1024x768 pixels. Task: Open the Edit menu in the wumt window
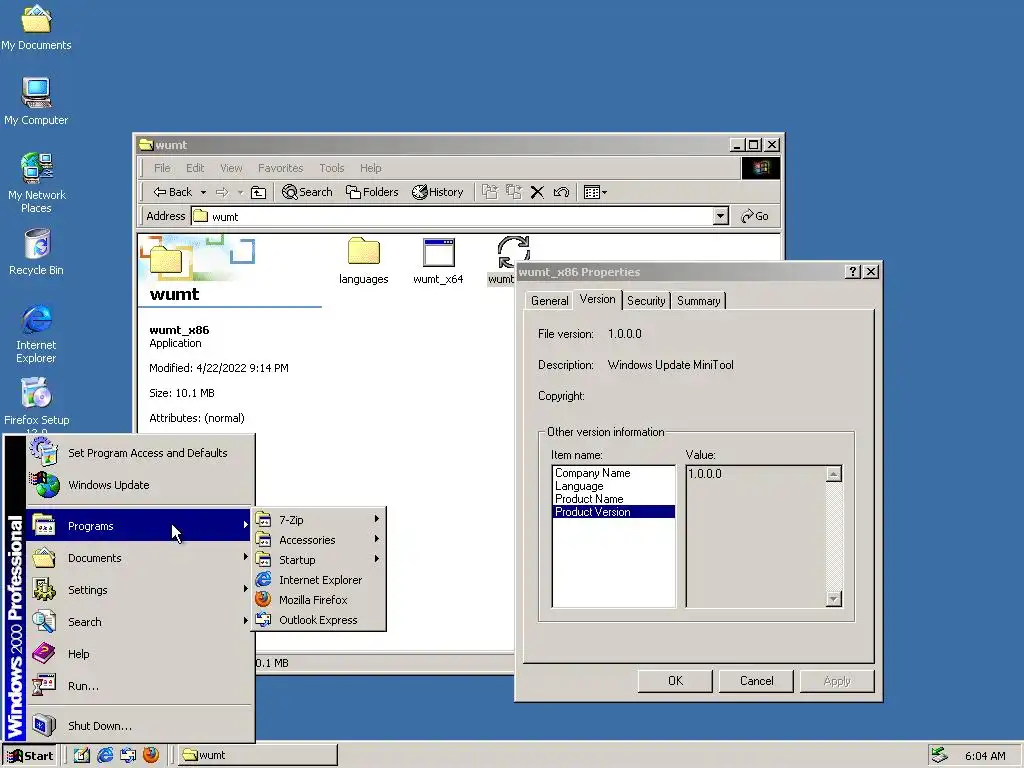(195, 168)
